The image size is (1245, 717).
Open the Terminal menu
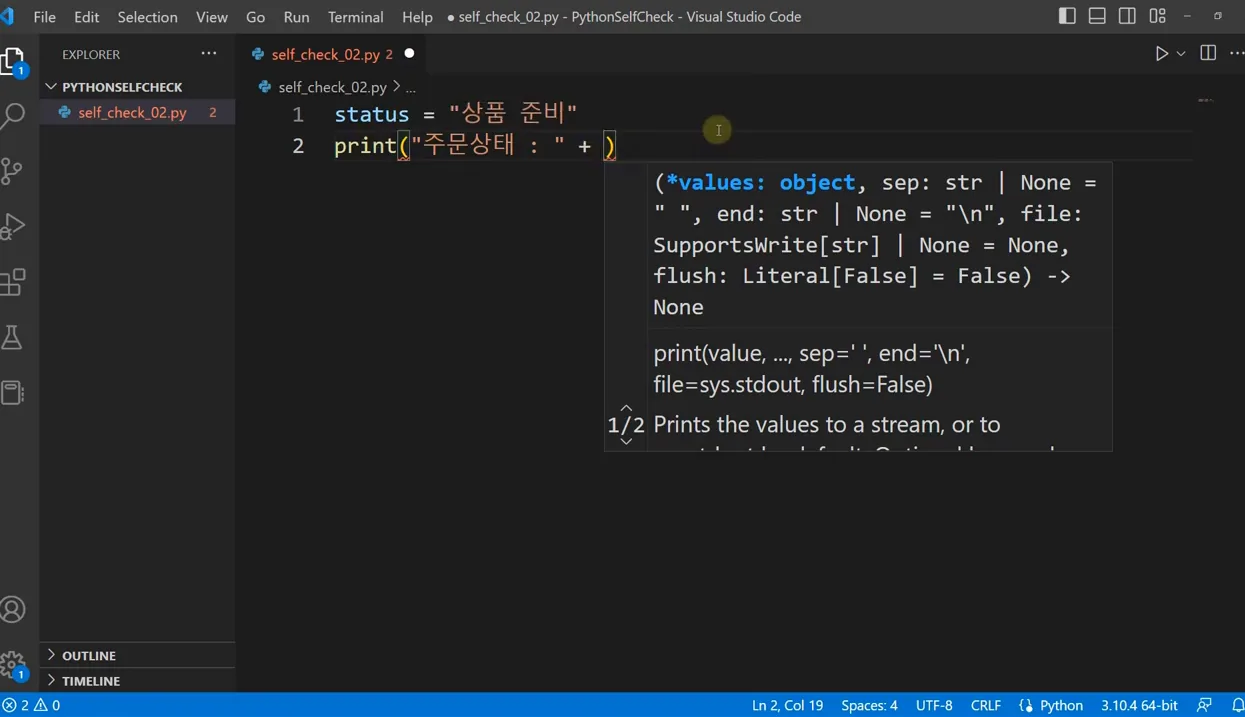(x=355, y=17)
